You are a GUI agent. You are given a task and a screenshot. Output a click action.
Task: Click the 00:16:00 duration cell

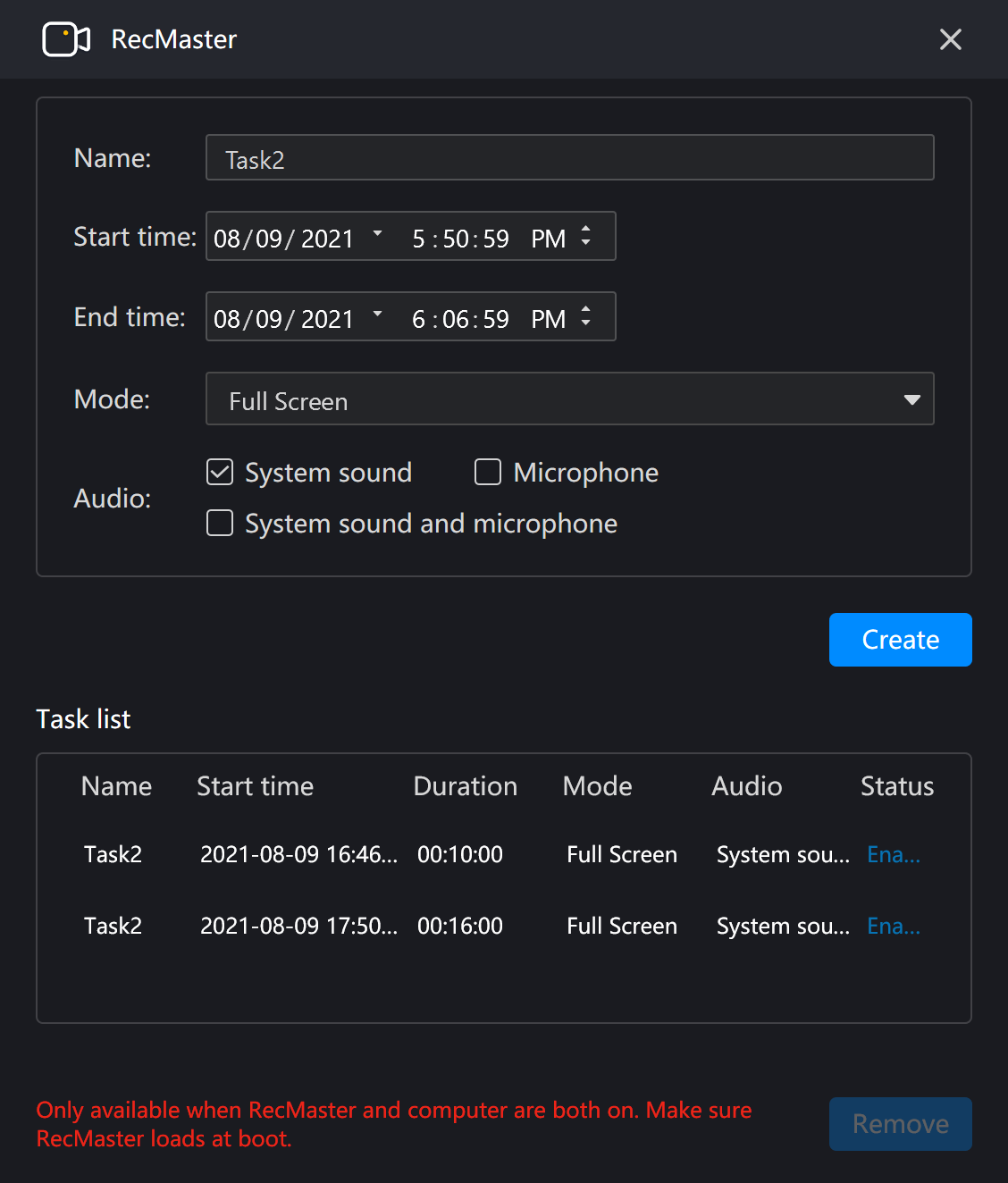pyautogui.click(x=460, y=926)
